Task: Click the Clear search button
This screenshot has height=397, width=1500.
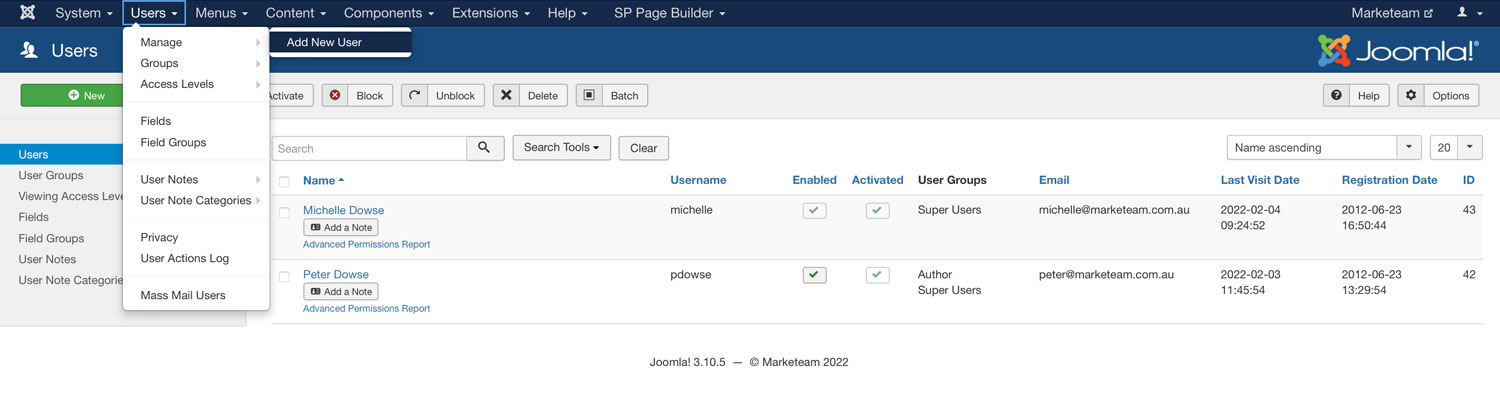Action: click(643, 148)
